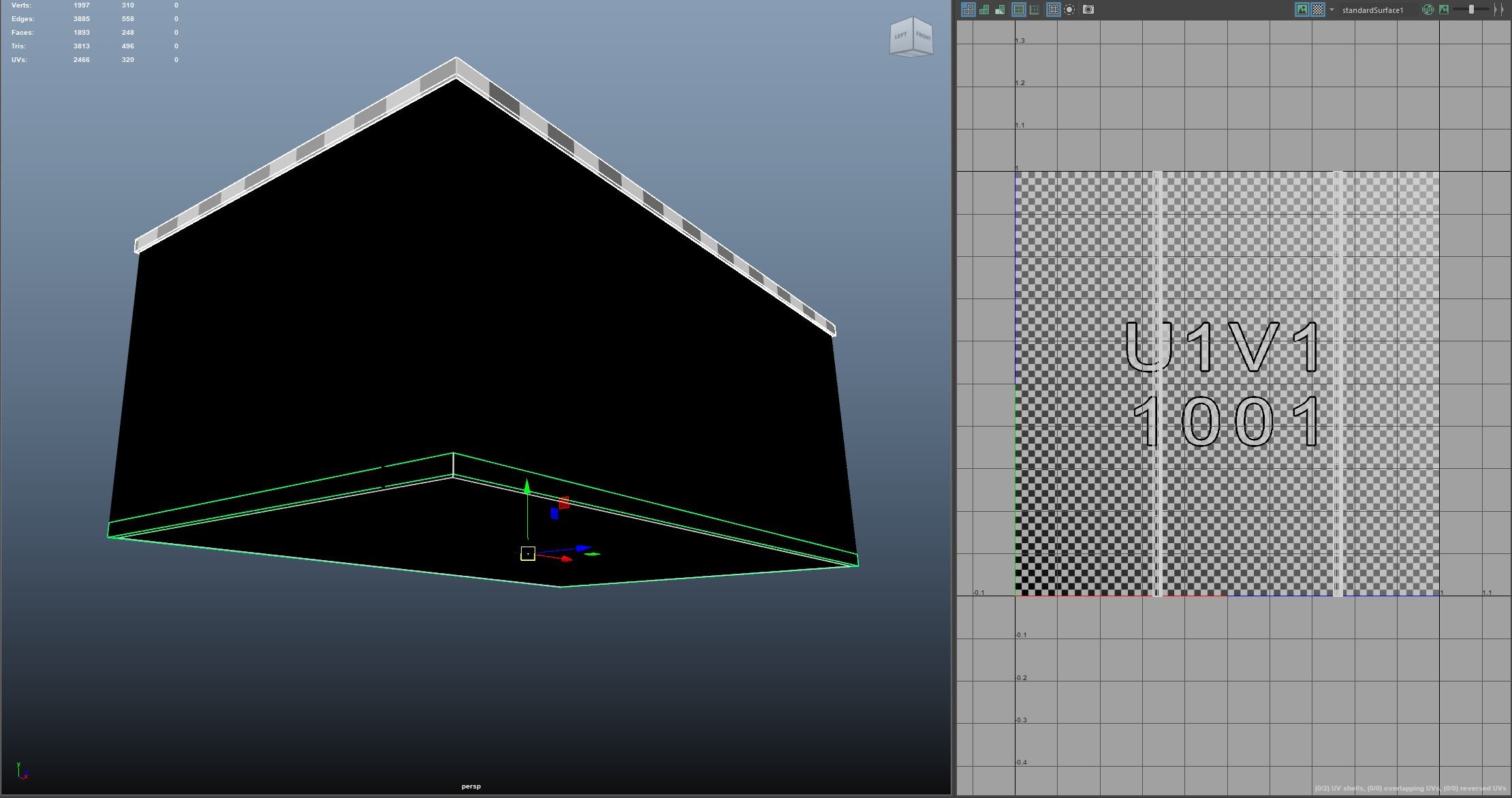
Task: Click the ViewCube in persp viewport
Action: [911, 37]
